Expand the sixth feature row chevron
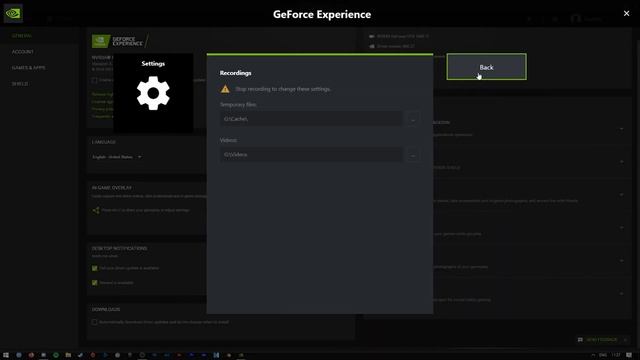This screenshot has height=360, width=640. point(622,293)
